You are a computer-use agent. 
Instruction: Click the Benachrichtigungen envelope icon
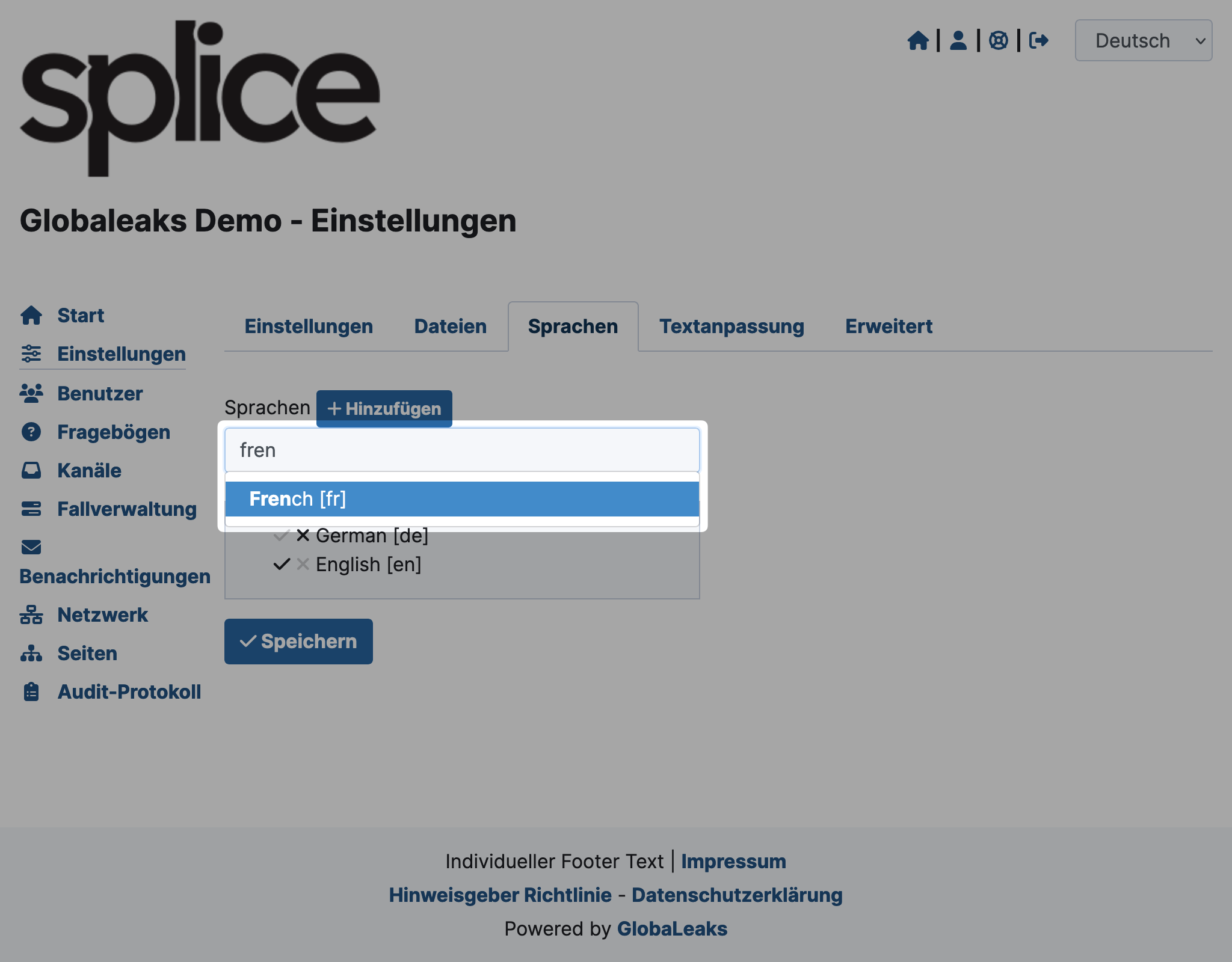pos(31,547)
